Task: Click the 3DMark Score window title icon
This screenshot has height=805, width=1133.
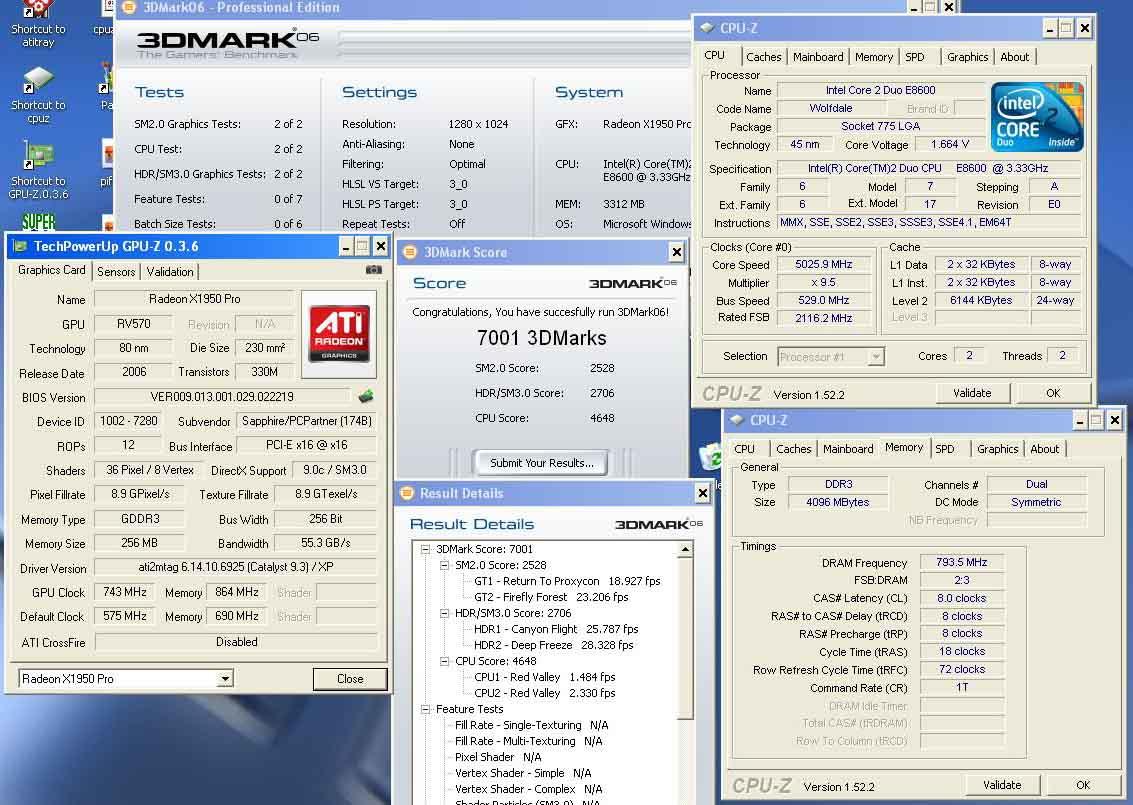Action: click(410, 252)
